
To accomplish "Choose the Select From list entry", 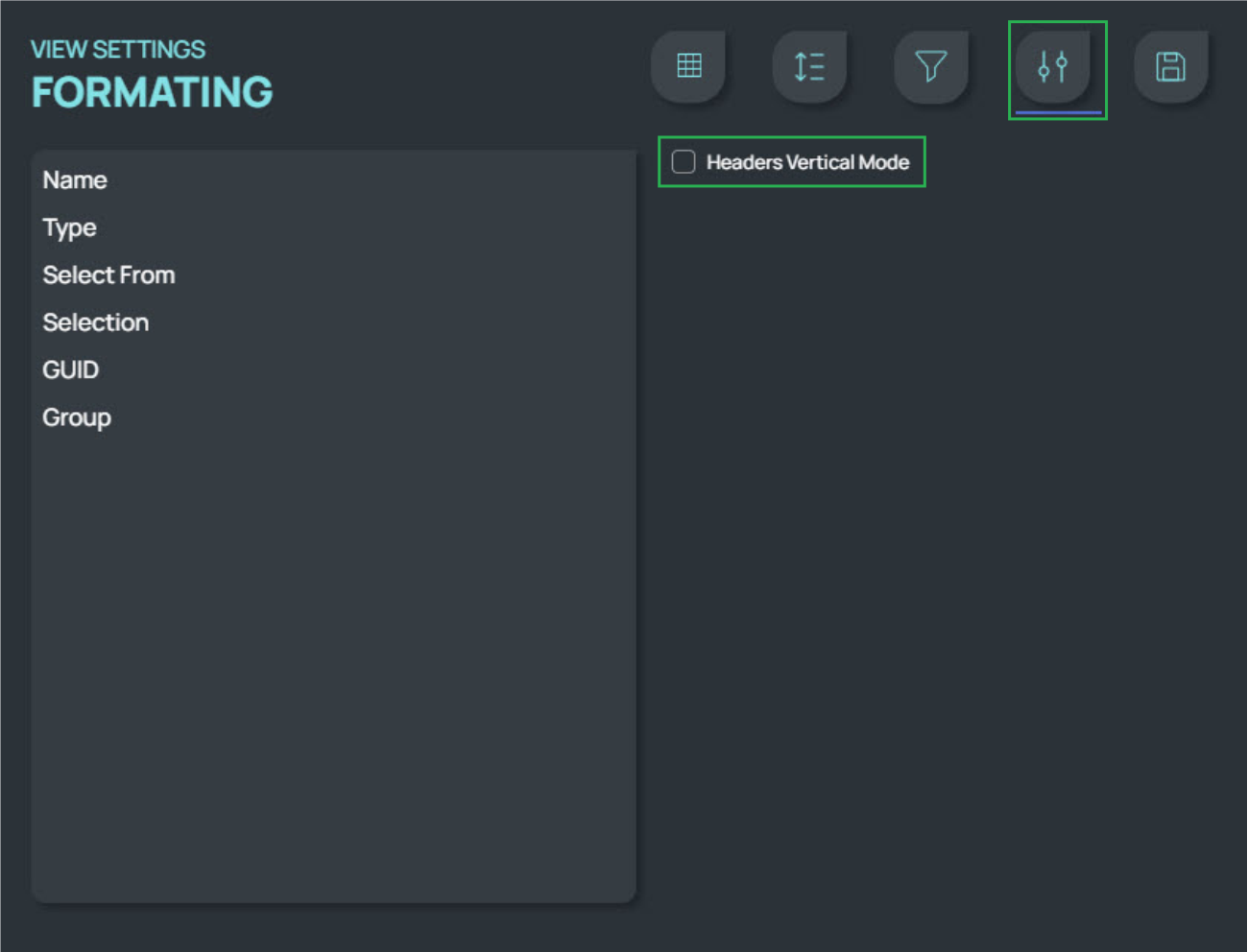I will 108,275.
